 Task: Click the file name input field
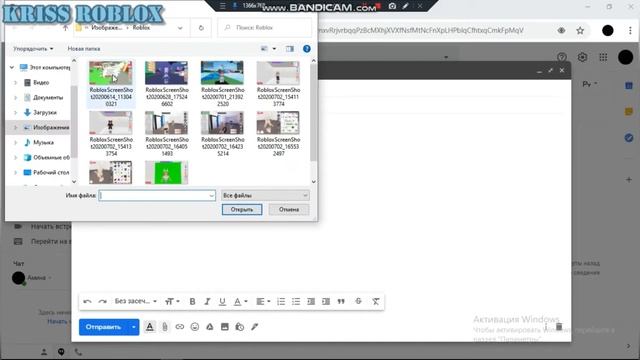157,196
